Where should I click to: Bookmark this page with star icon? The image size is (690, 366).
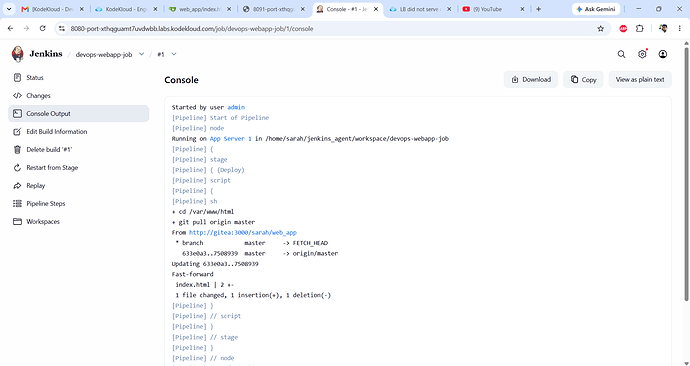601,29
